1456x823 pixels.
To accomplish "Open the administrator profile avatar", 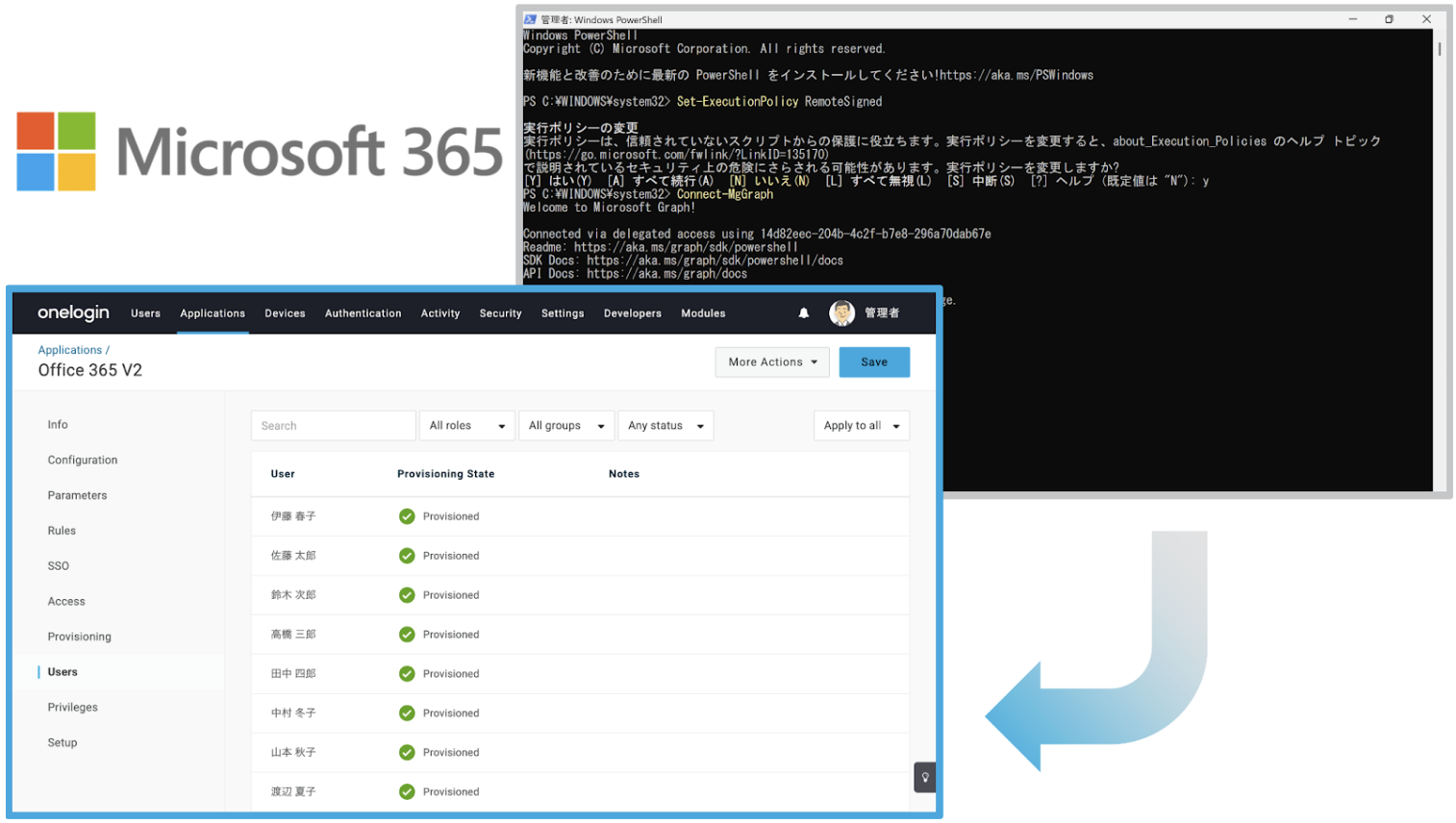I will [x=841, y=313].
